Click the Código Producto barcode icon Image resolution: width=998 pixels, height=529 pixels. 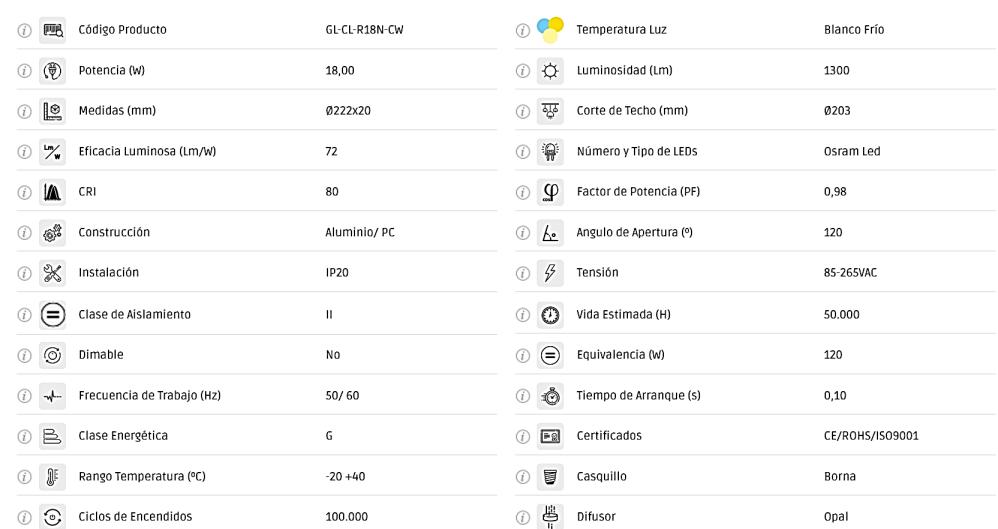click(x=52, y=30)
